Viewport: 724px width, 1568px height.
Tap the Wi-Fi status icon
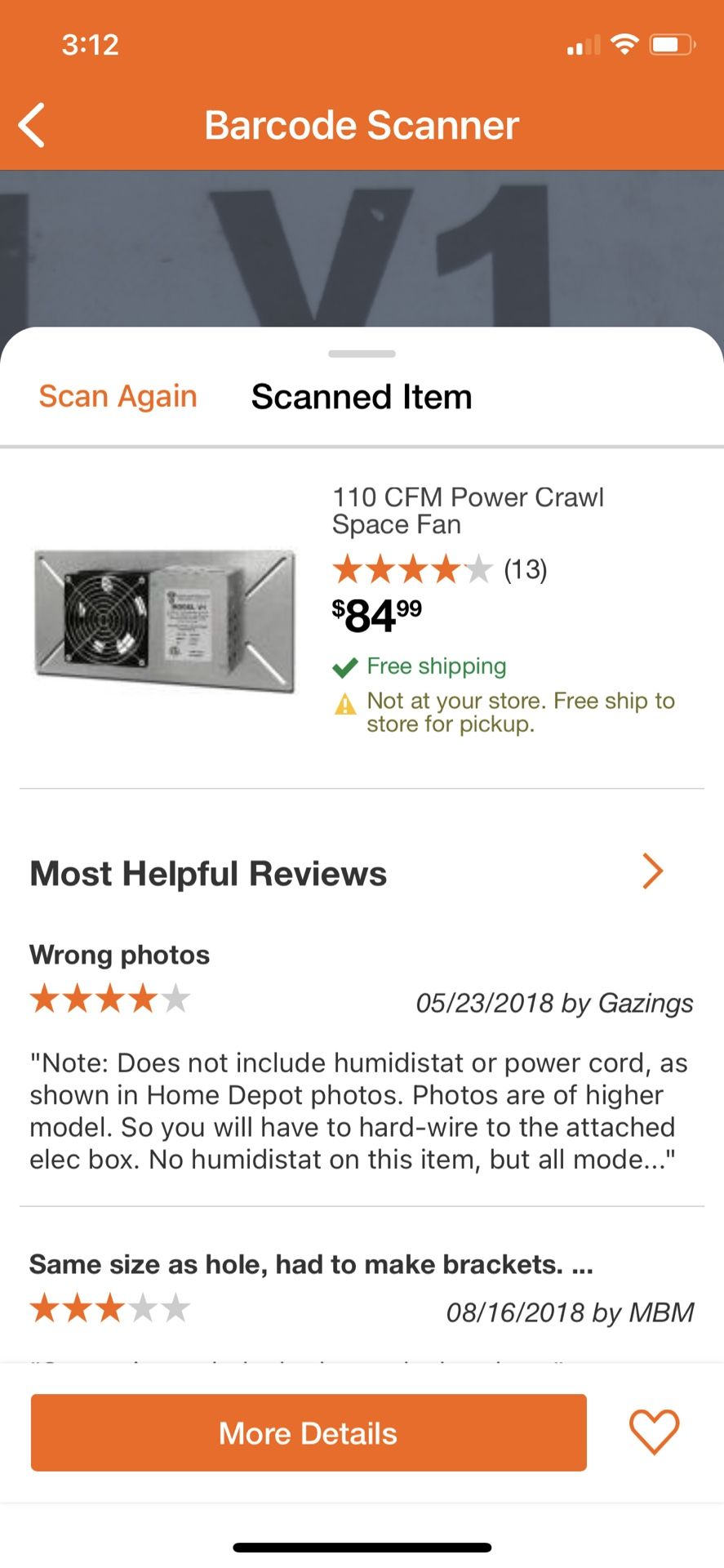click(624, 45)
